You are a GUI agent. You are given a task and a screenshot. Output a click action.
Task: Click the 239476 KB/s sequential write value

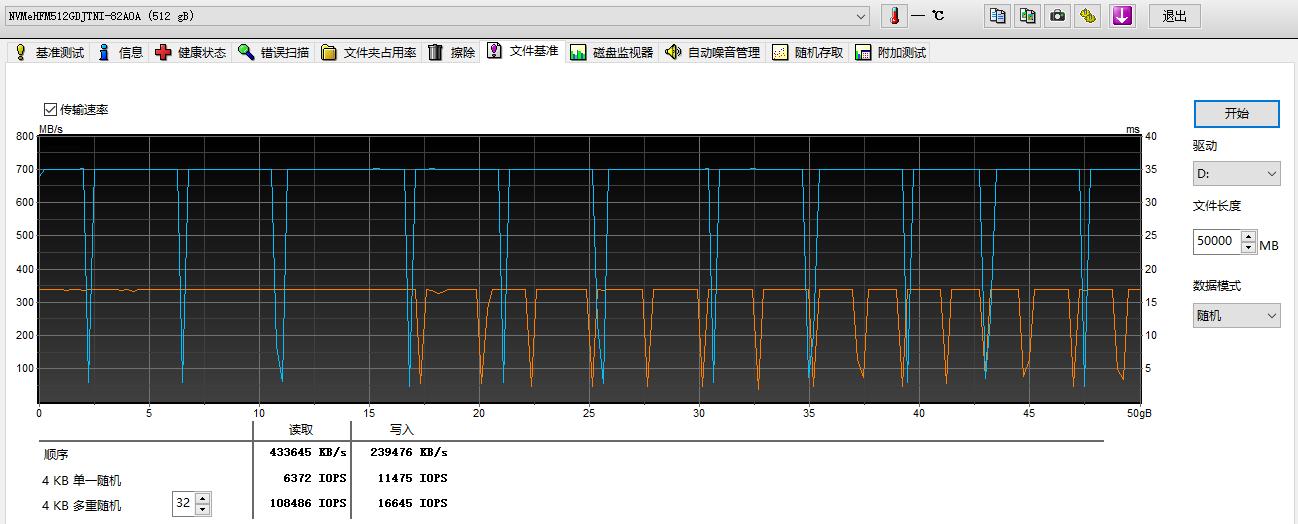tap(408, 452)
